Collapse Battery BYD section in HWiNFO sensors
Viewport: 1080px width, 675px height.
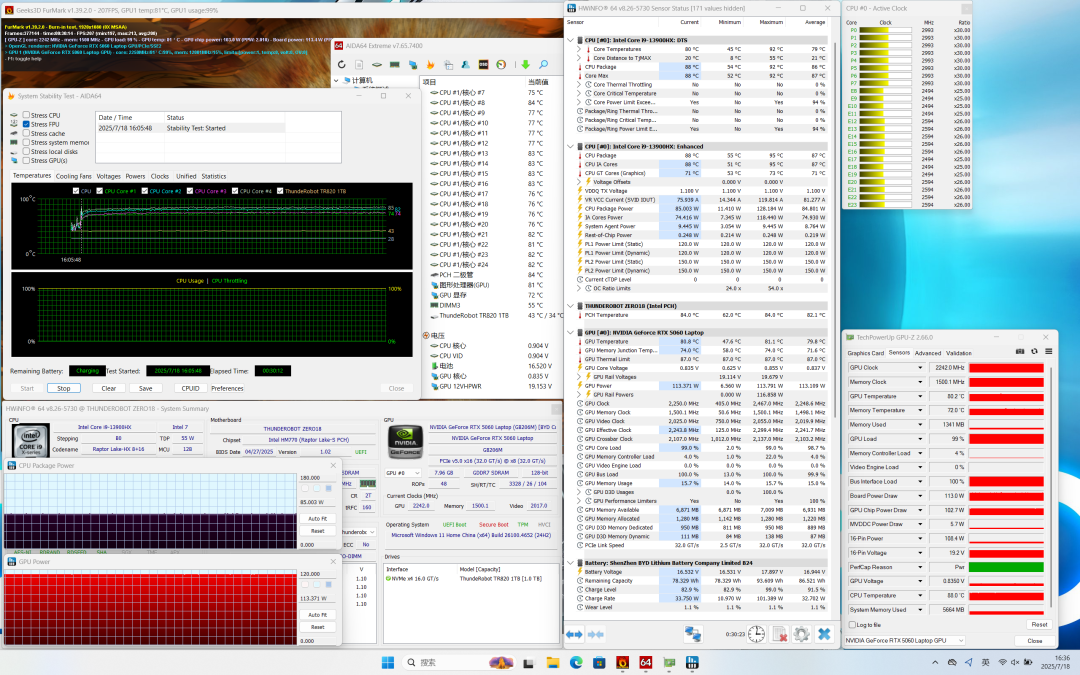click(x=571, y=563)
